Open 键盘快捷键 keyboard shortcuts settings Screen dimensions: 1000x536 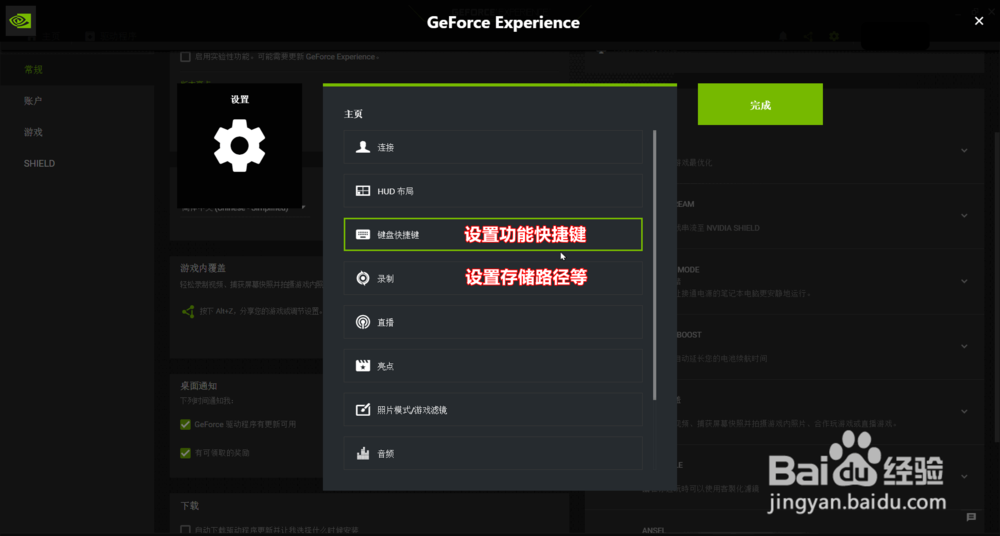[x=492, y=234]
